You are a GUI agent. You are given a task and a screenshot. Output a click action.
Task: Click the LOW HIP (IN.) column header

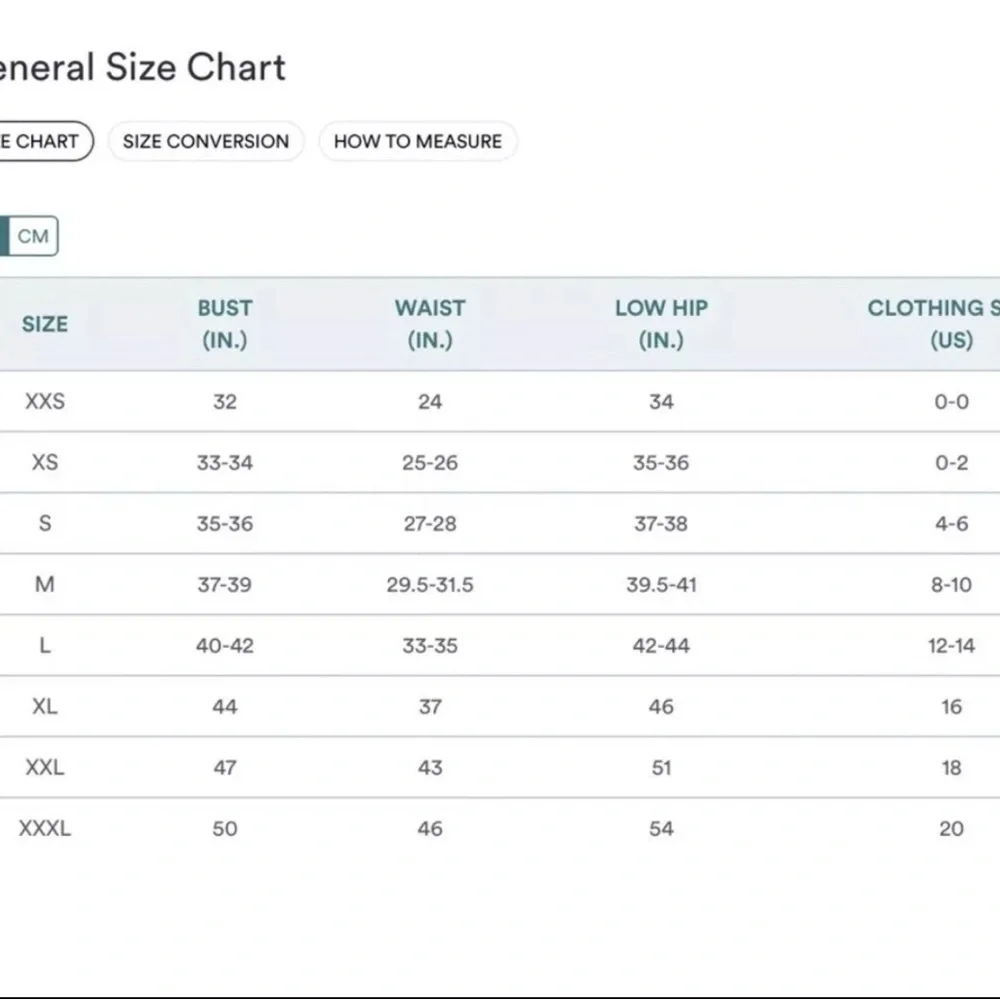[x=661, y=324]
